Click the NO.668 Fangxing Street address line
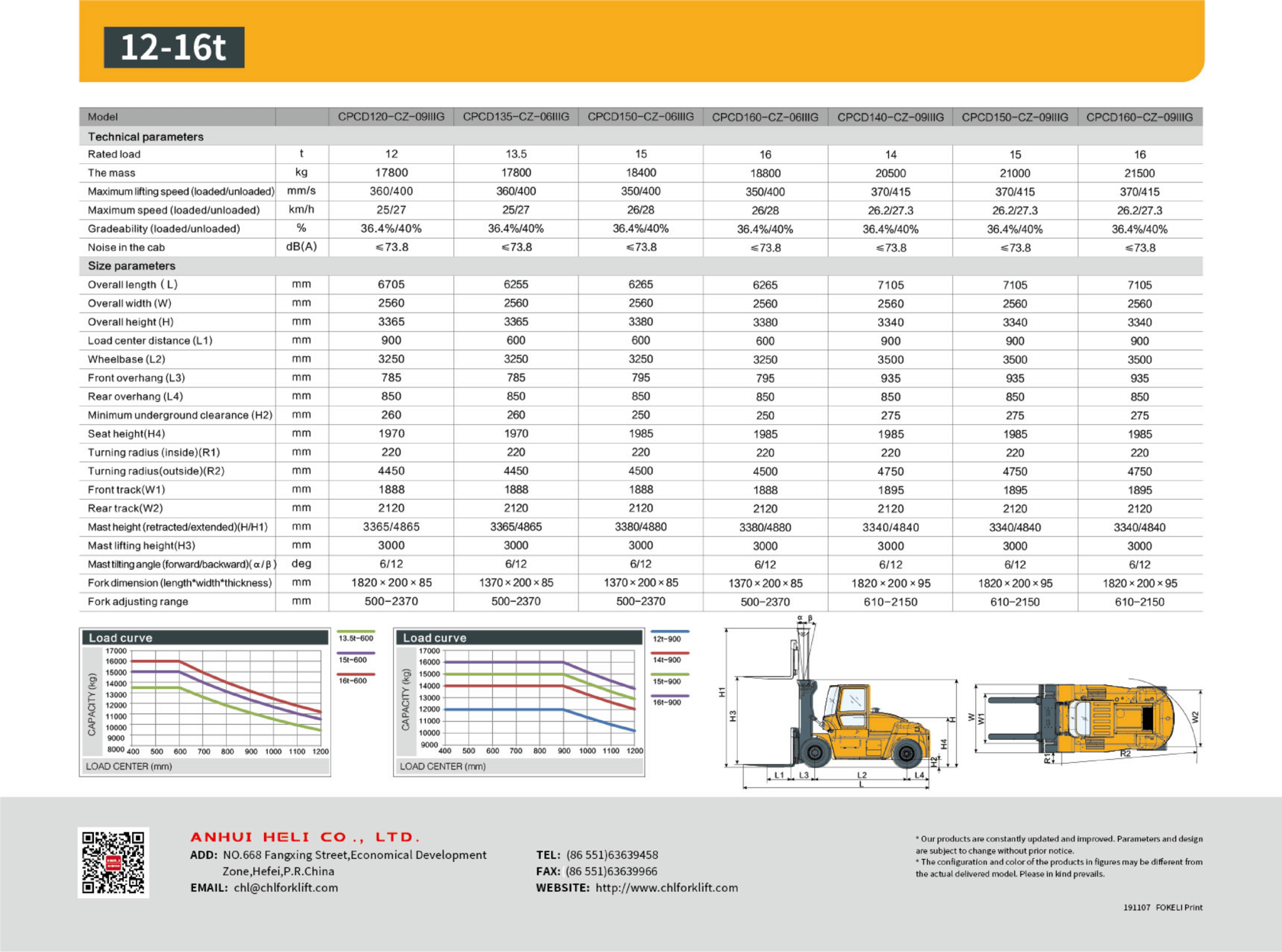Image resolution: width=1282 pixels, height=952 pixels. (355, 855)
